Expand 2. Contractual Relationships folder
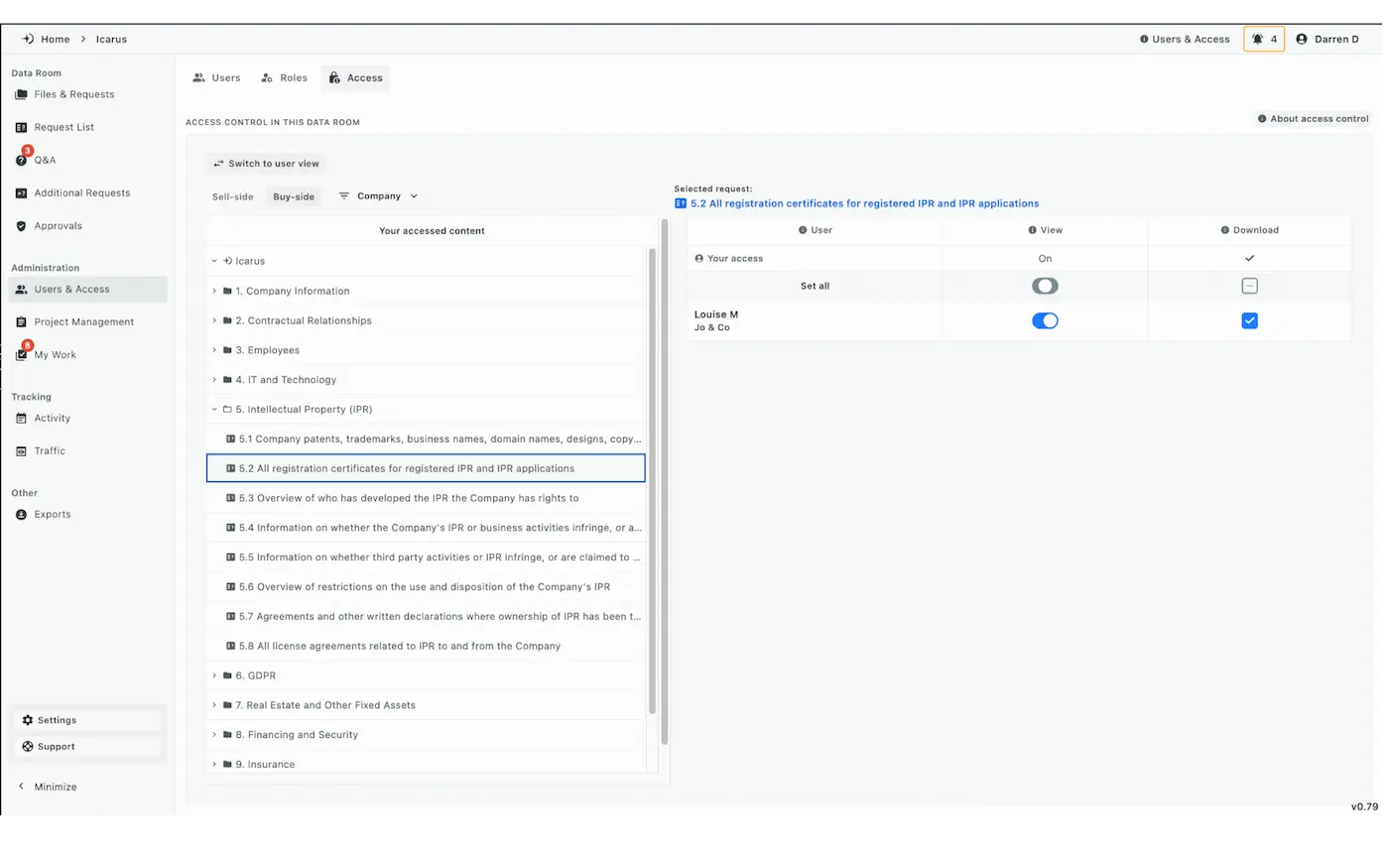The height and width of the screenshot is (868, 1389). click(214, 320)
